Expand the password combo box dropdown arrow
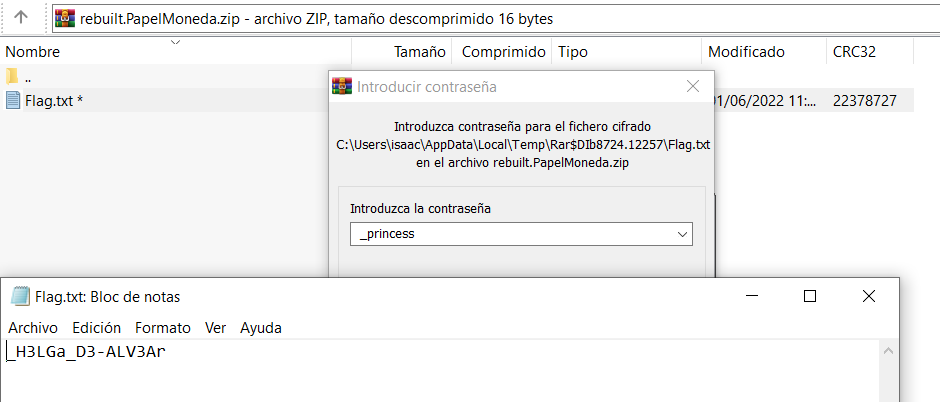 683,234
